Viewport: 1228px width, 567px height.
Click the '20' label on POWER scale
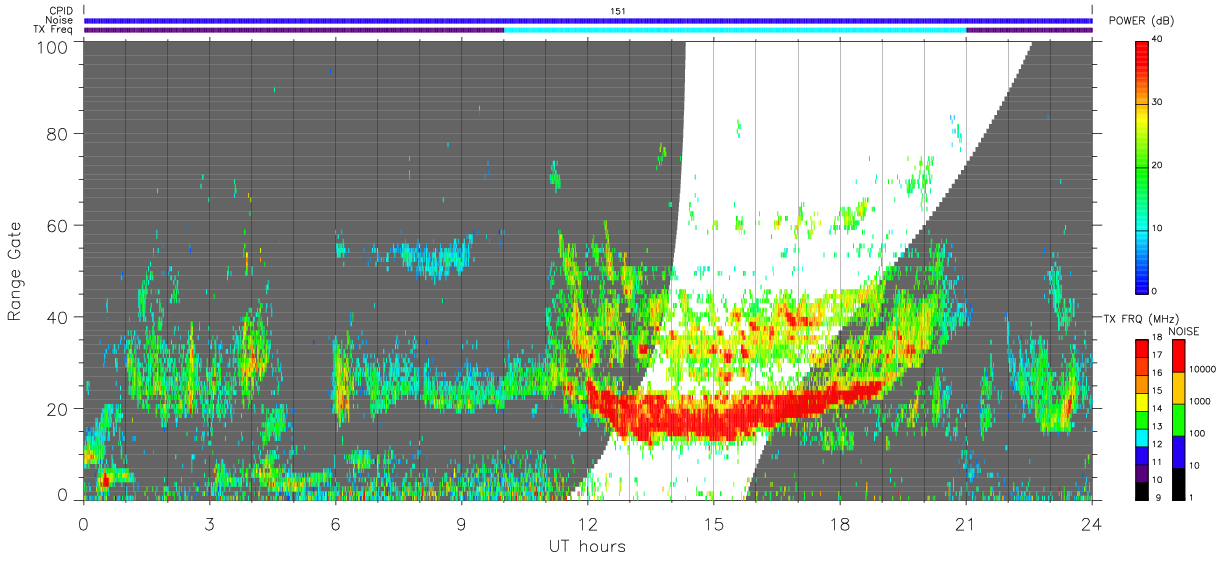pyautogui.click(x=1158, y=166)
